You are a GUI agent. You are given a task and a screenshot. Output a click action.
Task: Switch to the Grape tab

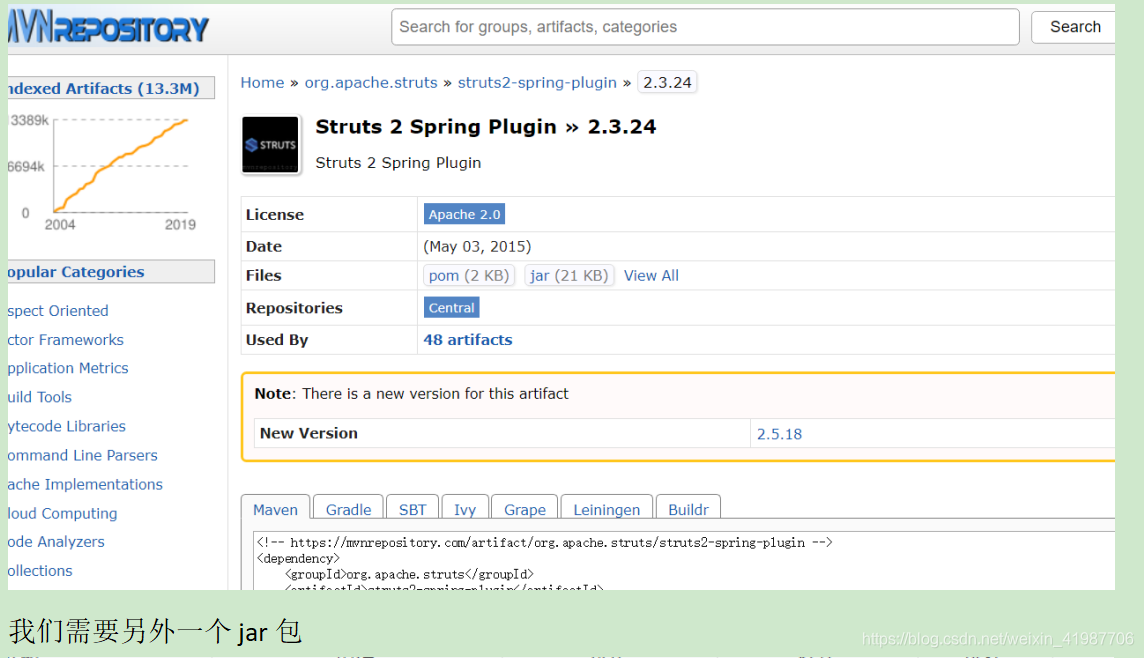click(x=525, y=509)
